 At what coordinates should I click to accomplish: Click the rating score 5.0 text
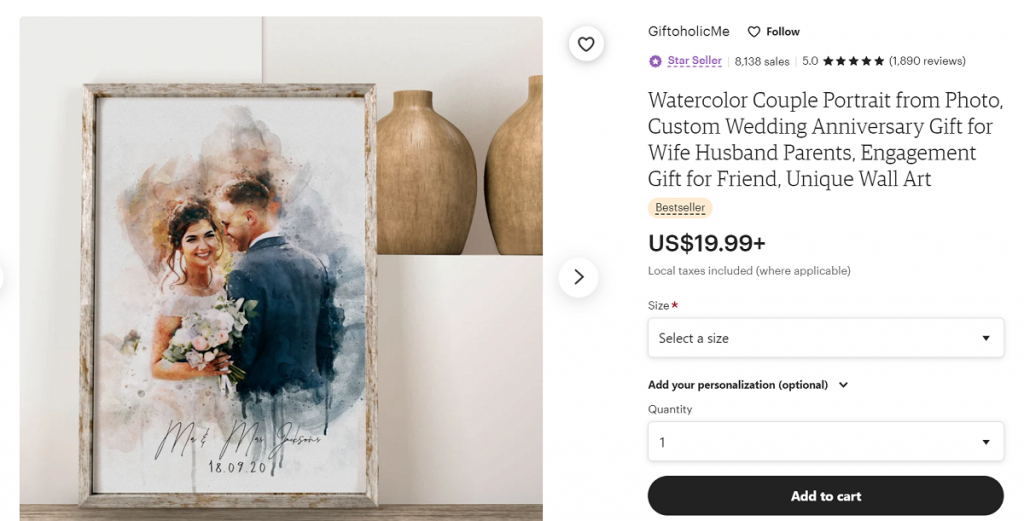pyautogui.click(x=810, y=61)
